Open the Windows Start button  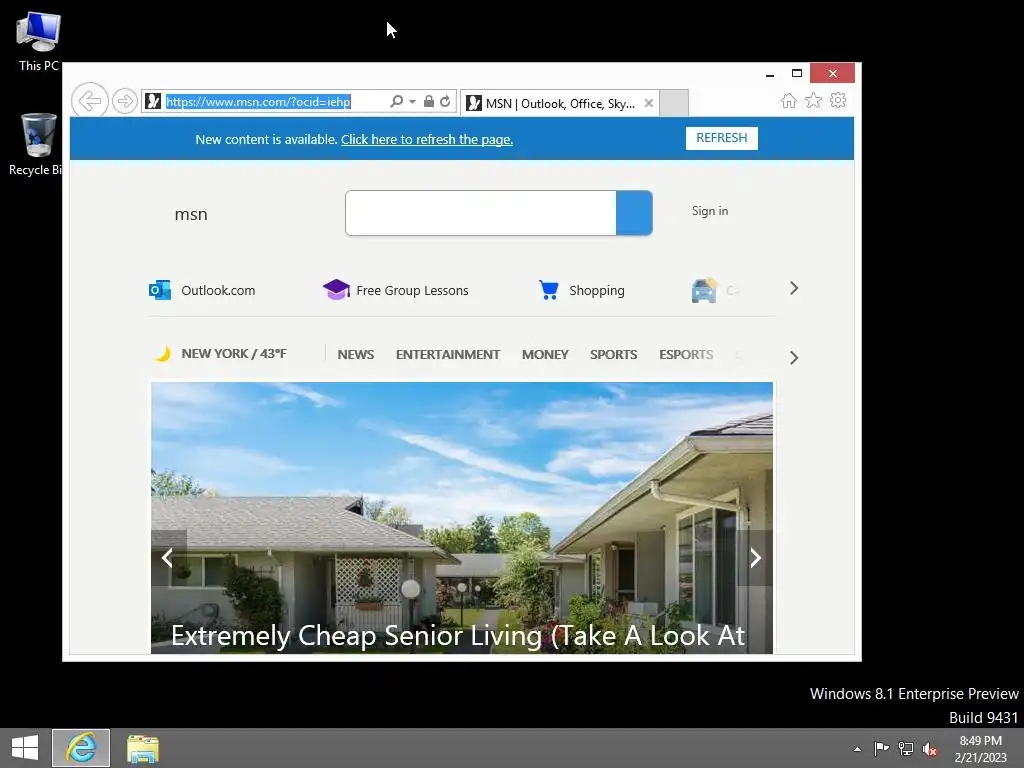click(25, 748)
